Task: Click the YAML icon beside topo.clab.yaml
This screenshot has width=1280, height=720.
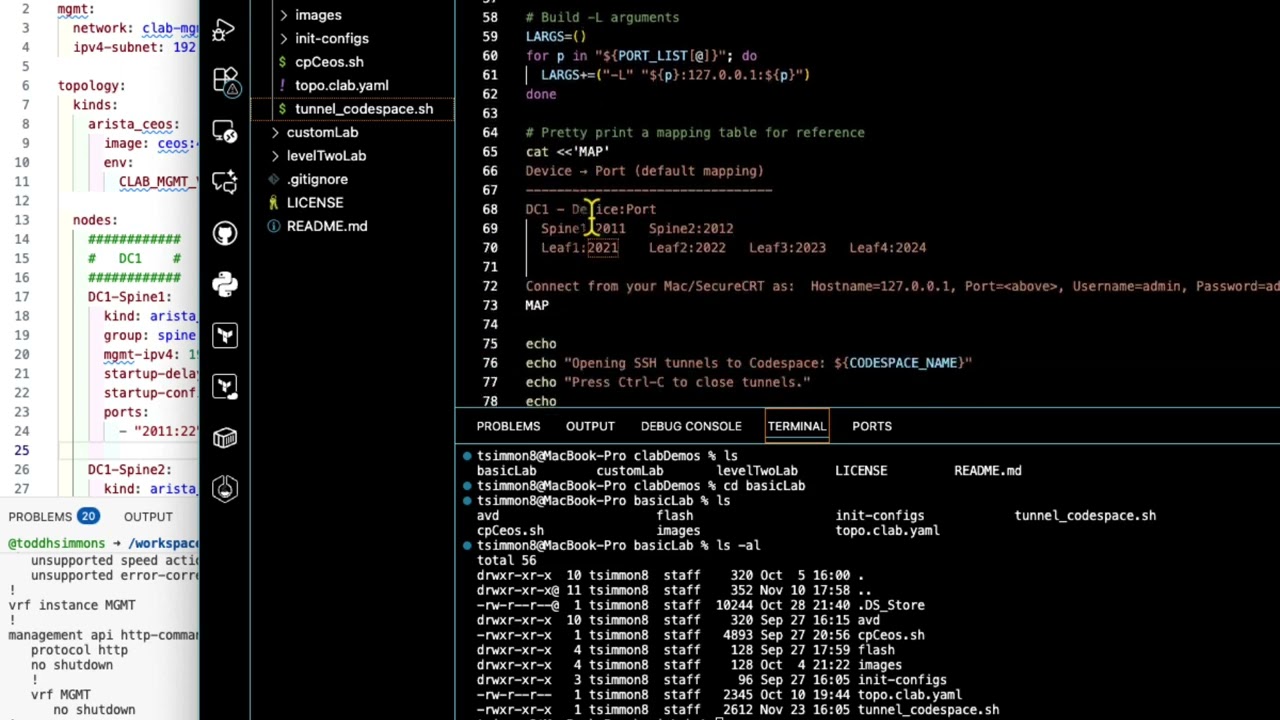Action: [283, 85]
